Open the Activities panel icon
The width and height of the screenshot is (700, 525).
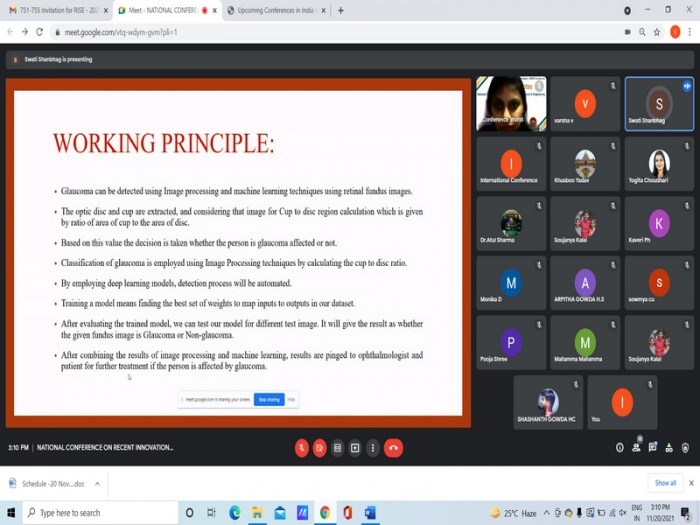[668, 448]
